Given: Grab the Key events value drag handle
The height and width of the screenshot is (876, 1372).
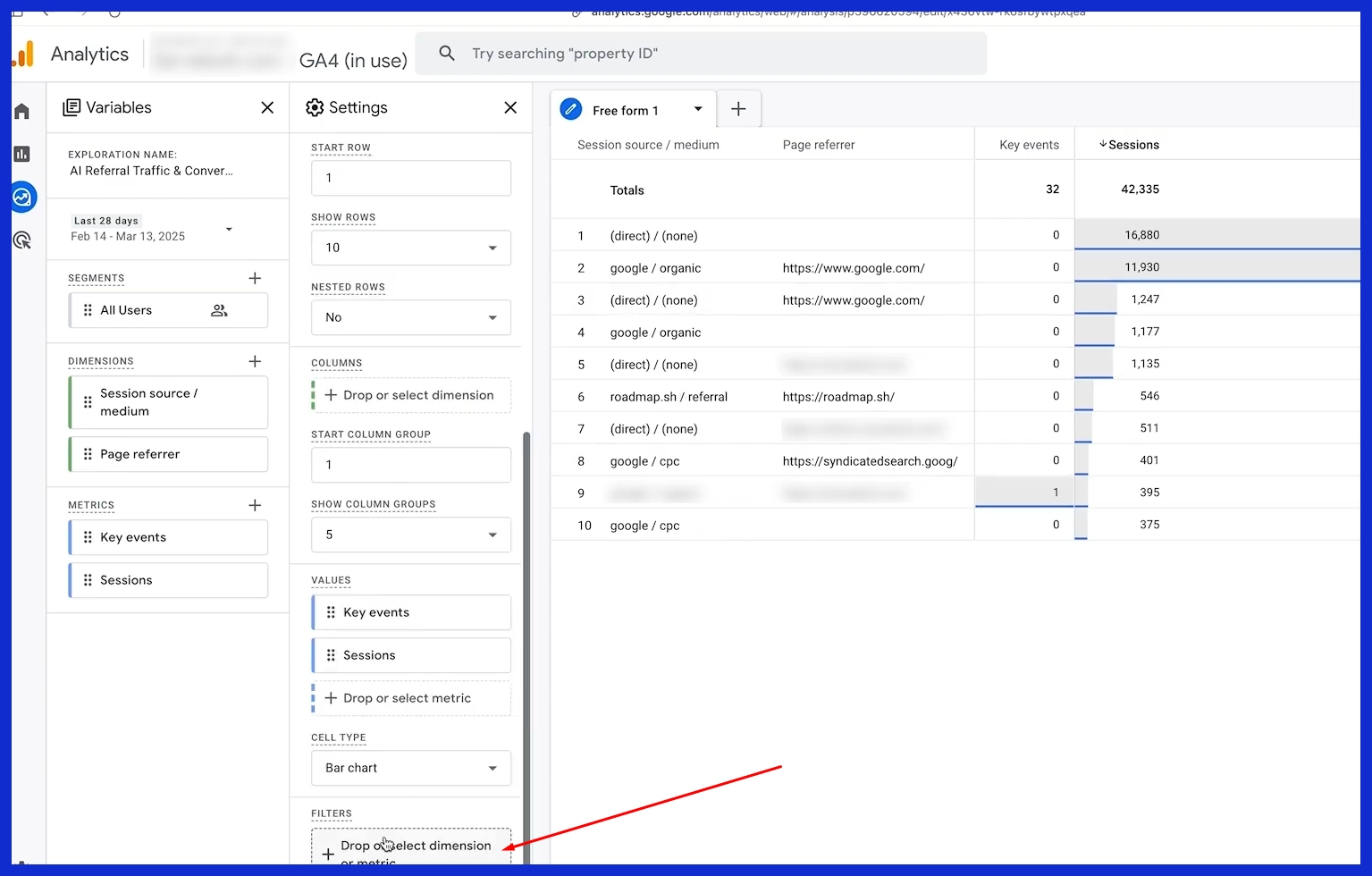Looking at the screenshot, I should (x=331, y=612).
